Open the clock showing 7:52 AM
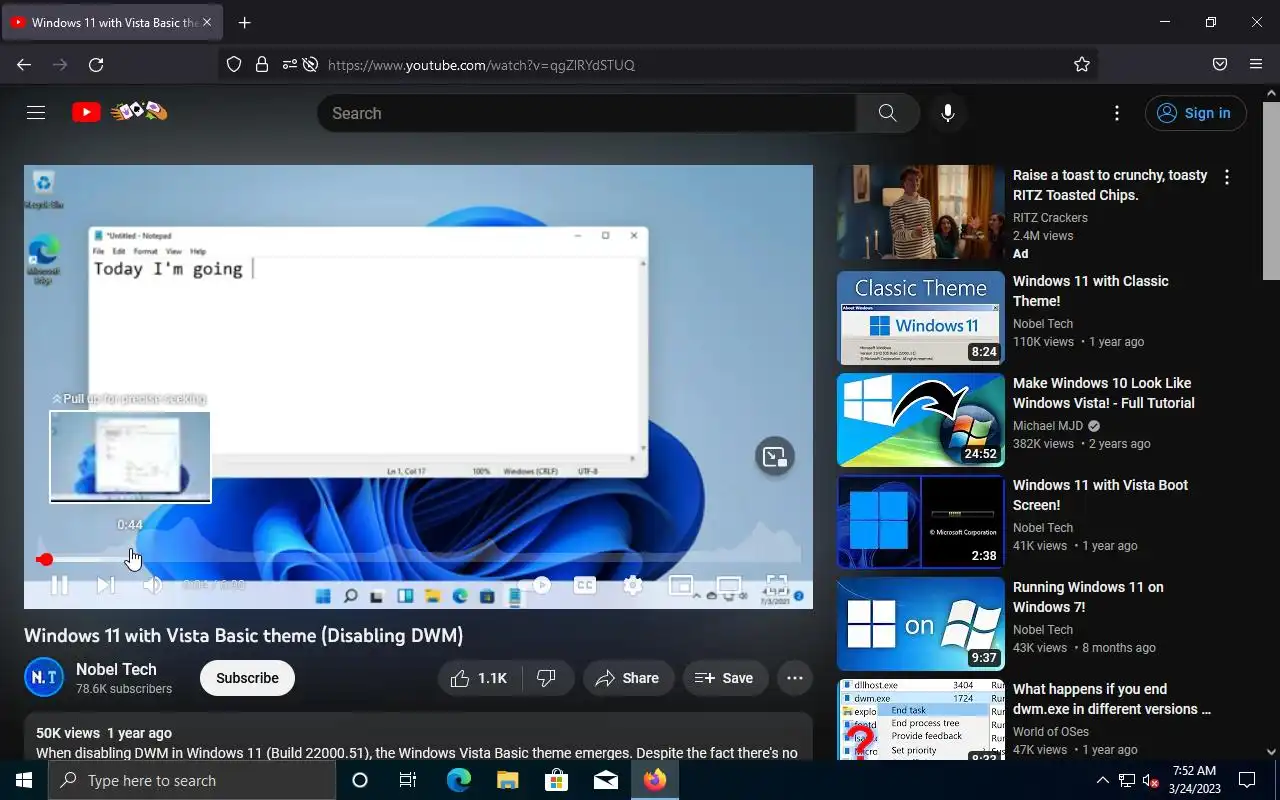The image size is (1280, 800). [x=1193, y=780]
